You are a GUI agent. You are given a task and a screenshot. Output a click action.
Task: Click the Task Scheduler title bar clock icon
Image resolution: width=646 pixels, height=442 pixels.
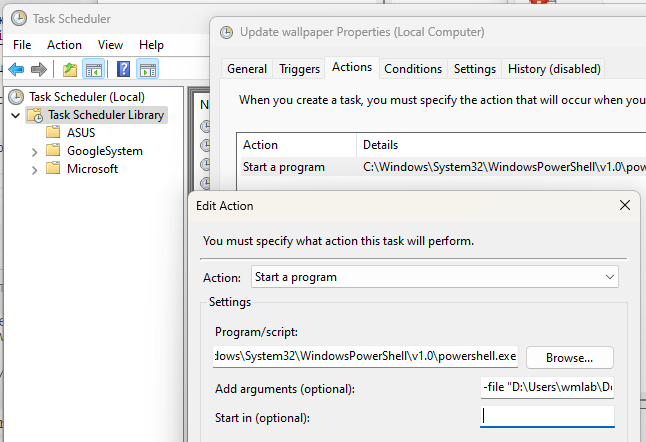(x=19, y=19)
